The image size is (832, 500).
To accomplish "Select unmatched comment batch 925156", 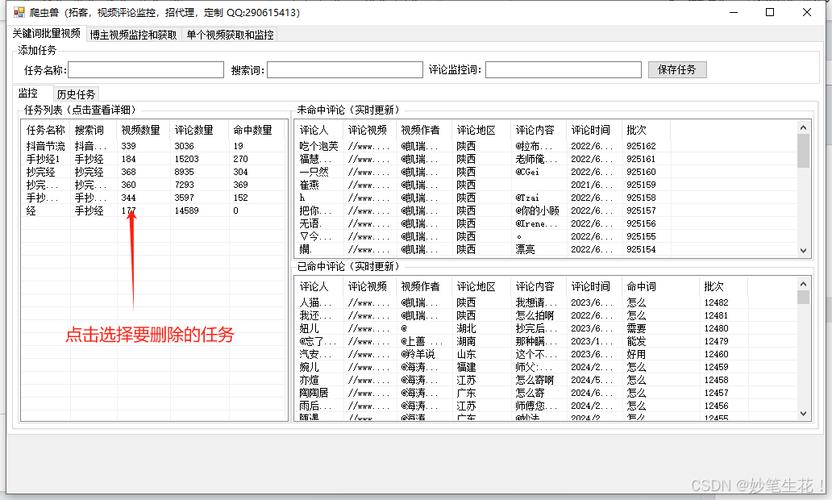I will [545, 223].
